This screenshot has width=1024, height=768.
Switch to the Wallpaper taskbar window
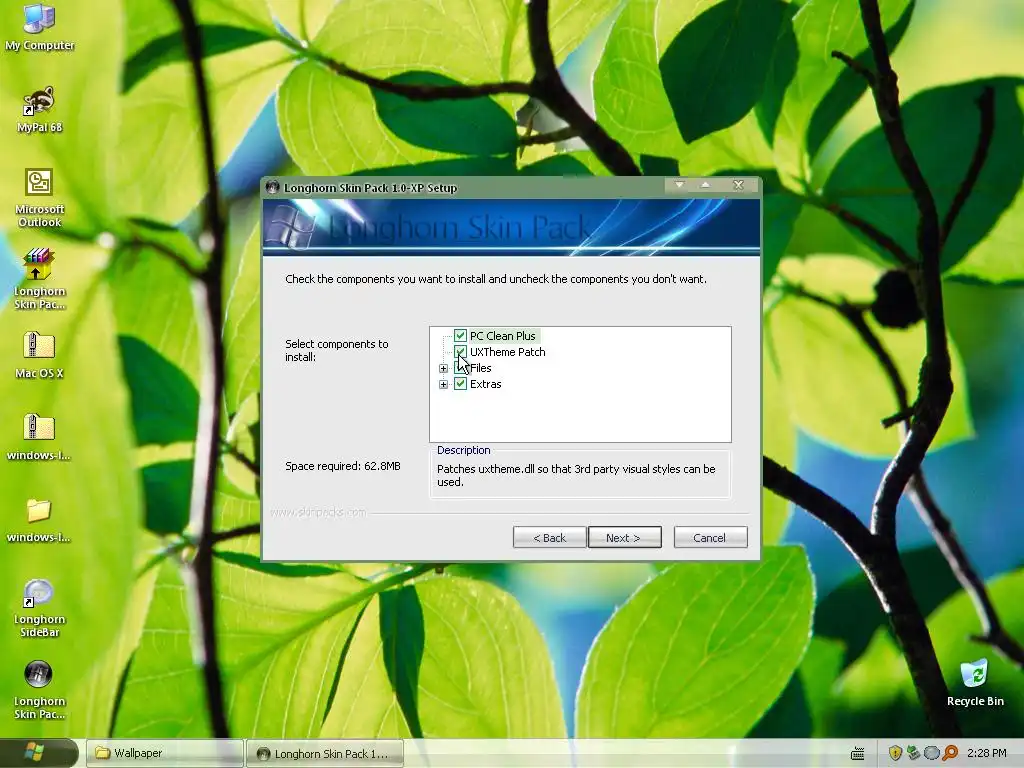pos(165,753)
